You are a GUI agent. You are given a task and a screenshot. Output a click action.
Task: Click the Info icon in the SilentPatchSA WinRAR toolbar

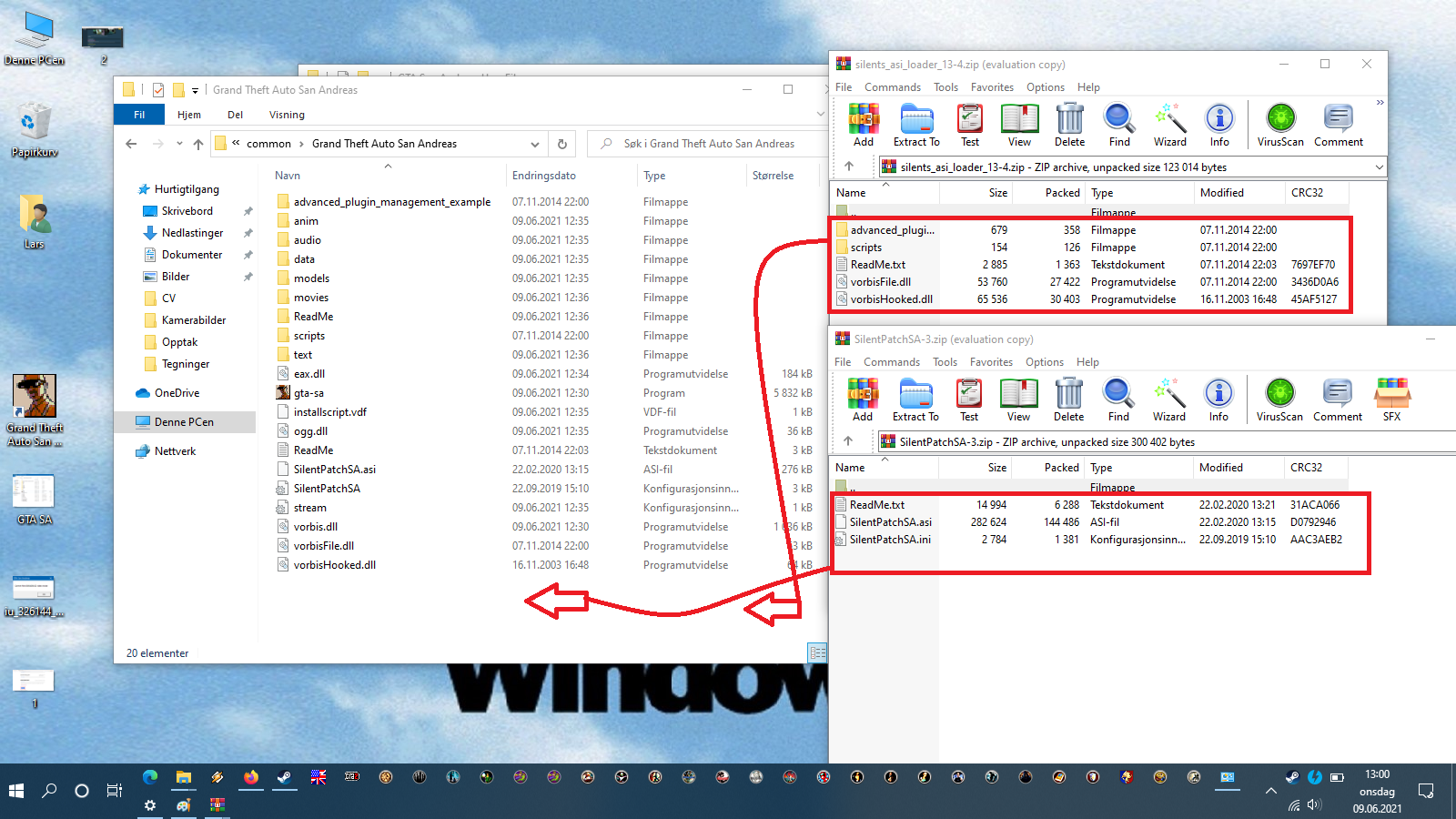click(x=1218, y=400)
